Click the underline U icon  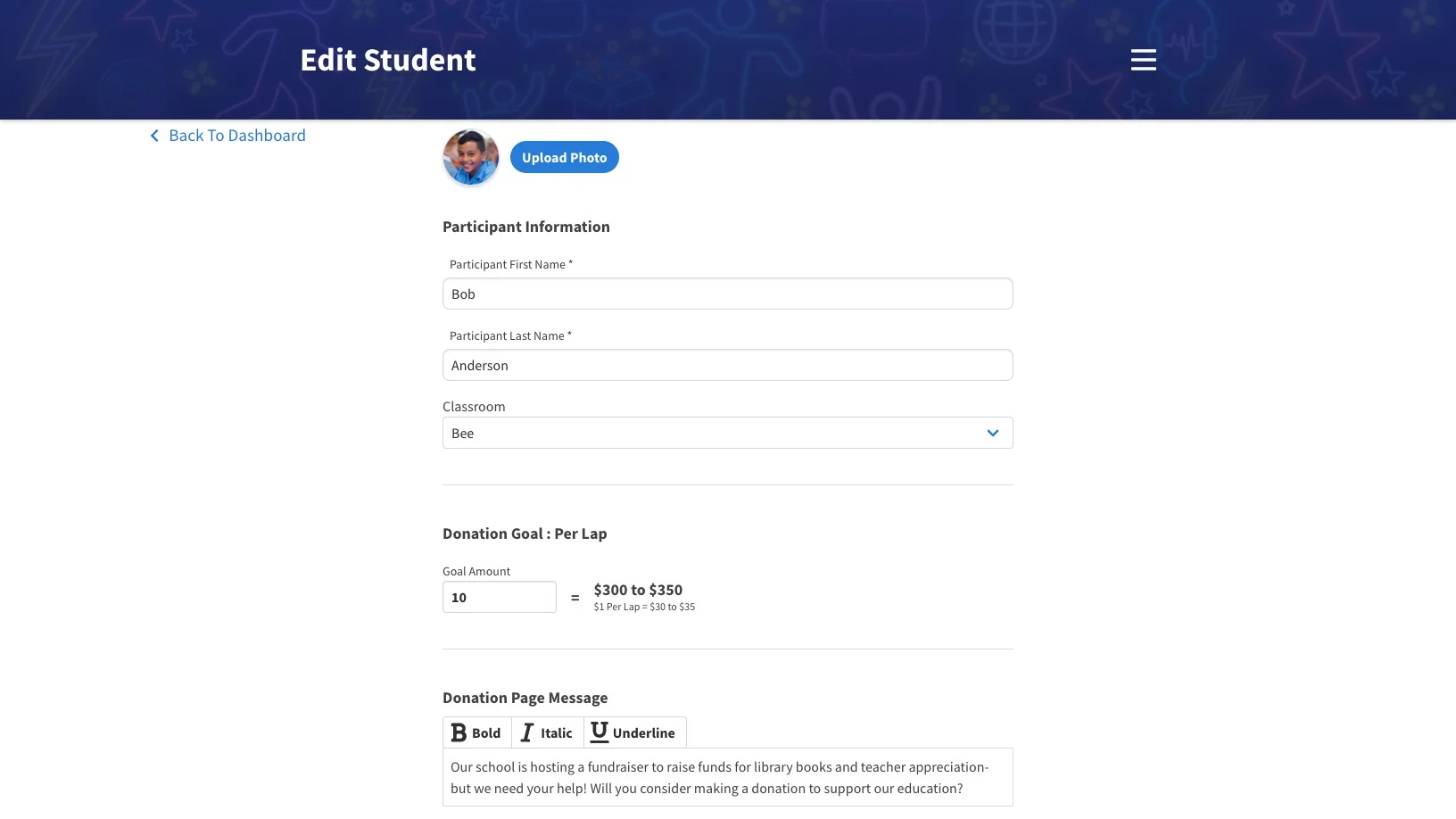click(x=600, y=732)
